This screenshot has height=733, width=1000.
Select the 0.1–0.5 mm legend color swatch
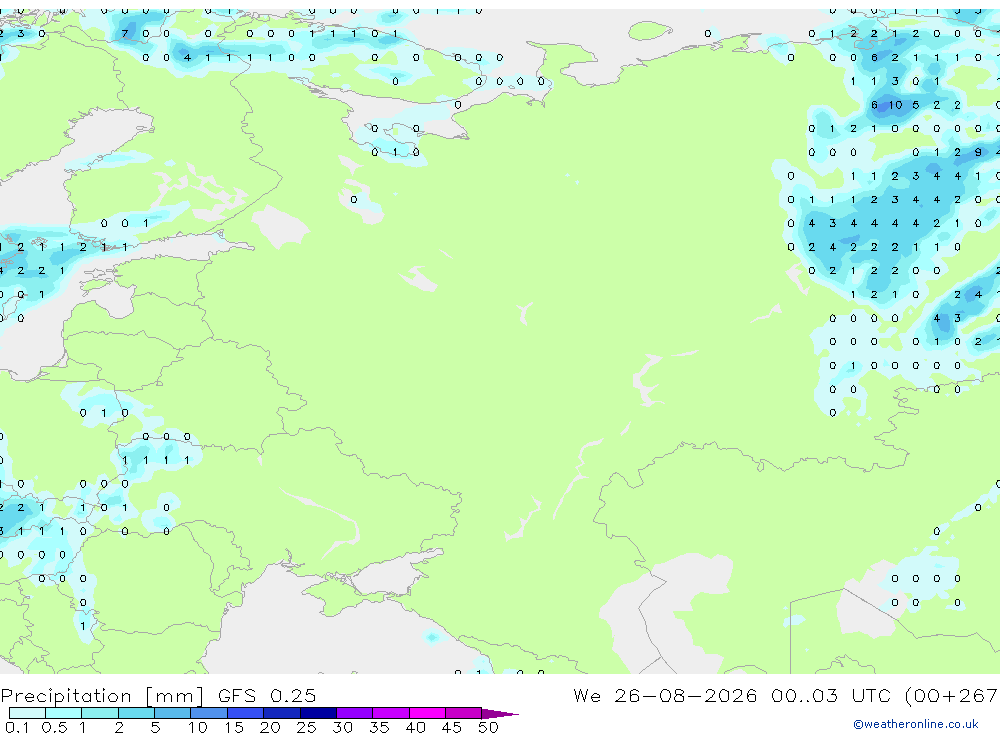(27, 713)
